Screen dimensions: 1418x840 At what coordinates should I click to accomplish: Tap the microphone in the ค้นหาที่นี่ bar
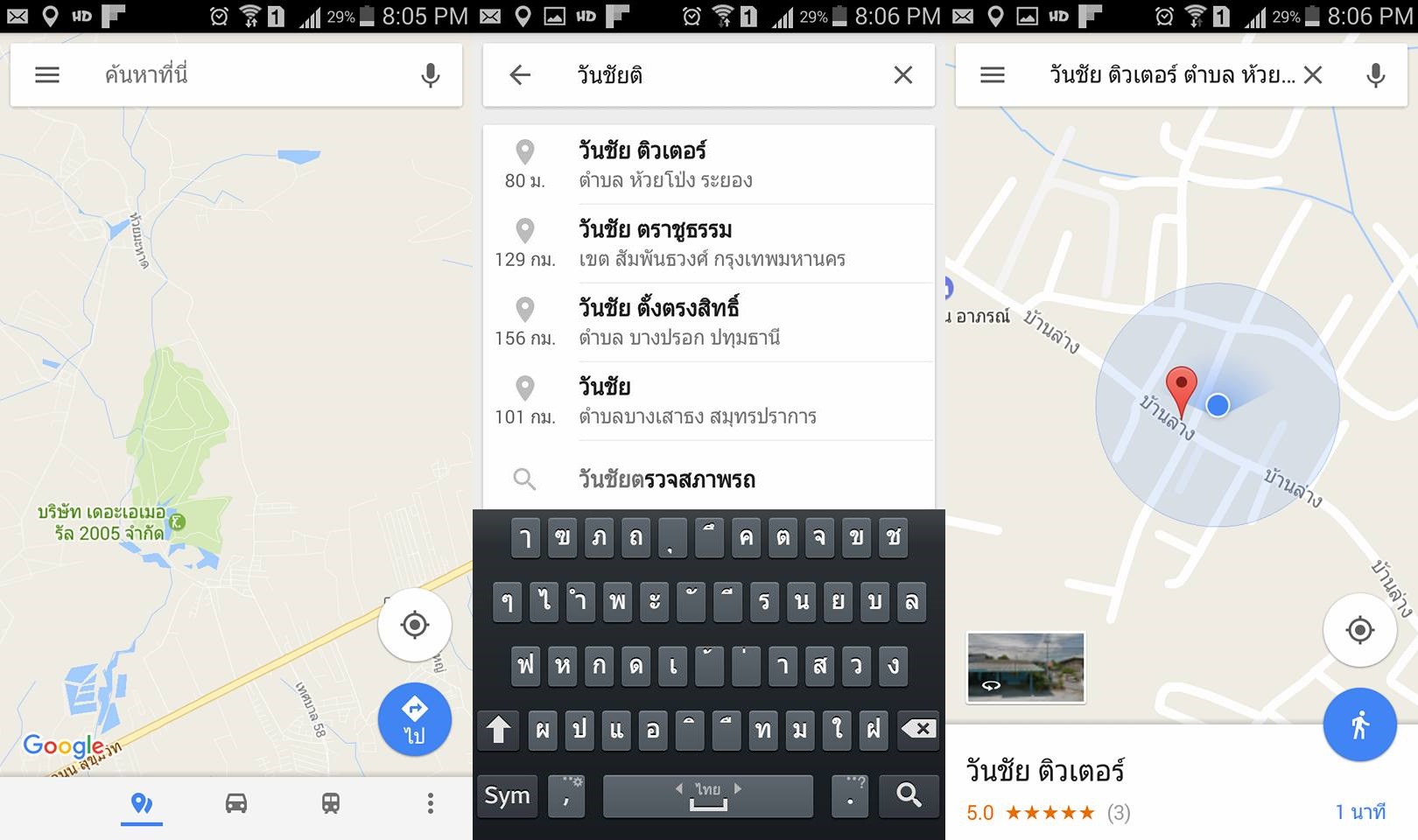tap(430, 75)
